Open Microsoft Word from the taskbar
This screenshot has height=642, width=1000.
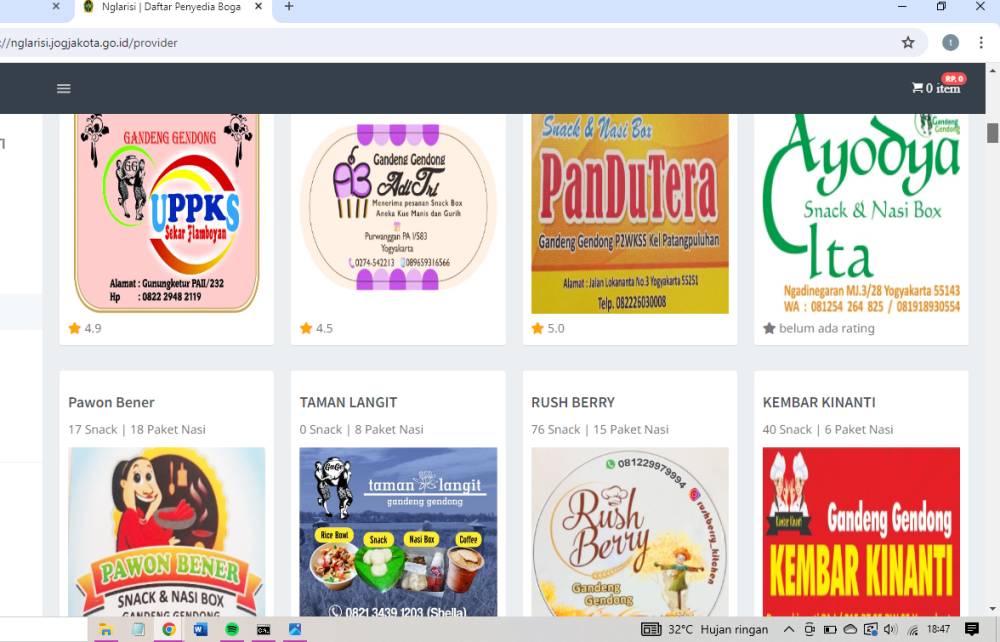(200, 630)
